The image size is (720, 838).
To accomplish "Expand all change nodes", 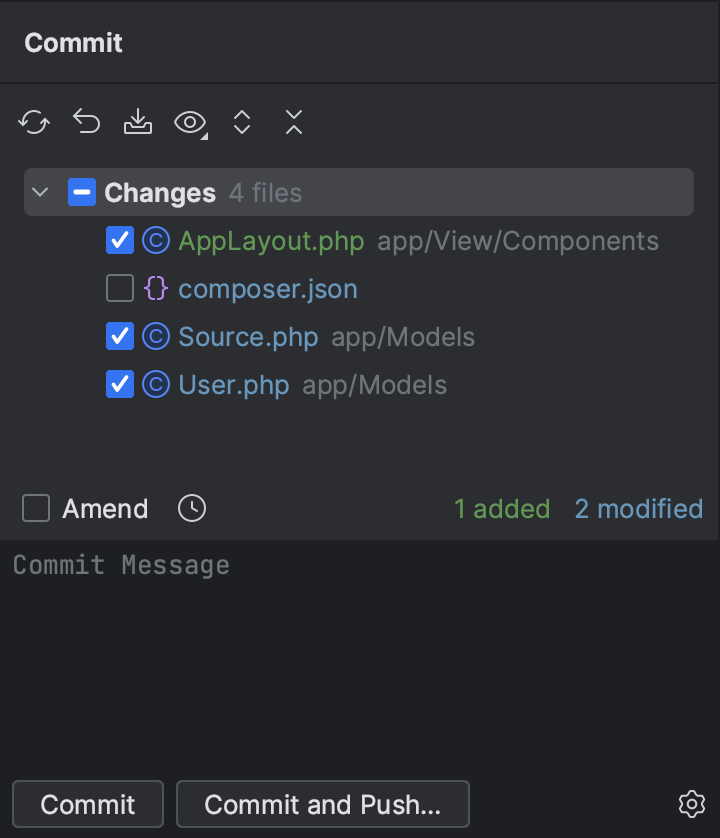I will click(x=241, y=122).
